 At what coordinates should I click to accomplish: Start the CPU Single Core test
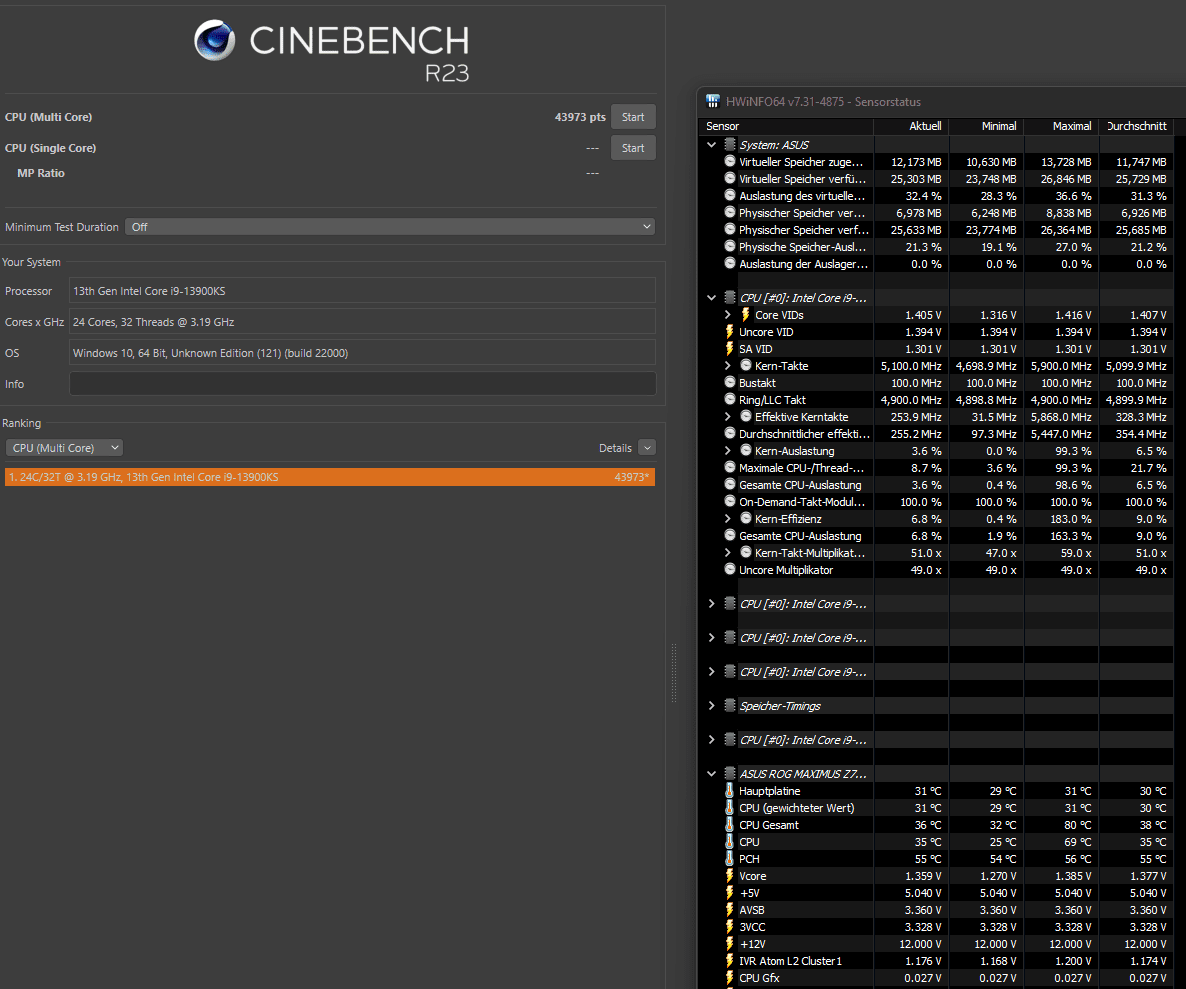pyautogui.click(x=633, y=148)
